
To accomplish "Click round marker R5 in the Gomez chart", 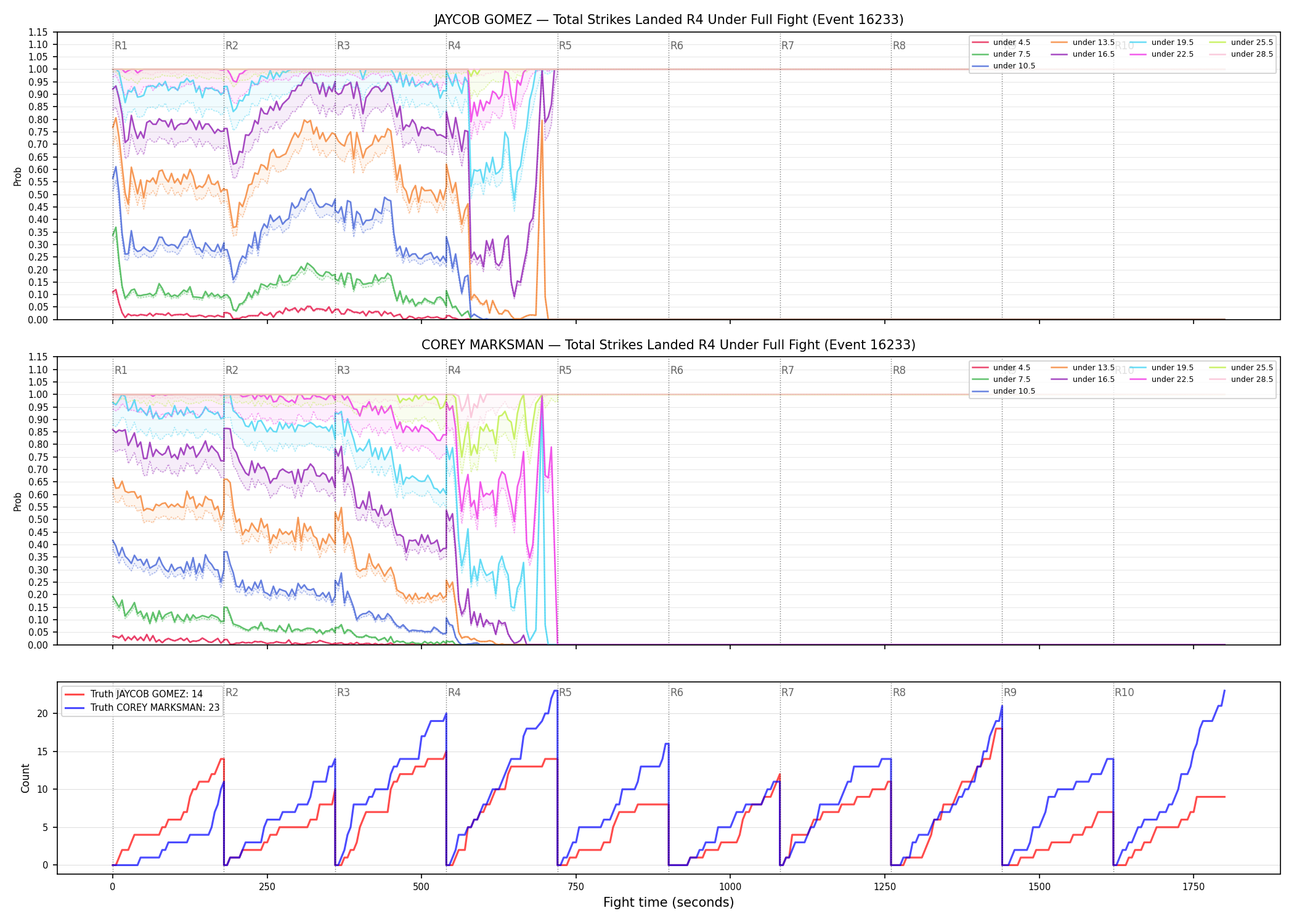I will pyautogui.click(x=565, y=46).
